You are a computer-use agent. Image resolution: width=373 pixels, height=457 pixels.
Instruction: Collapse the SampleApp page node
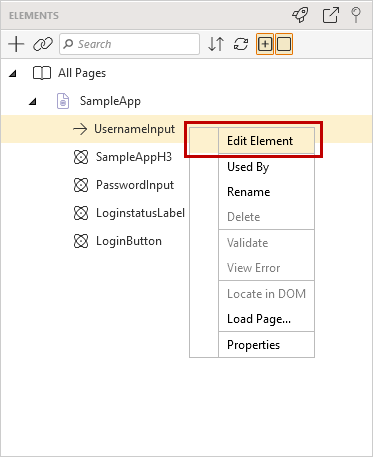pyautogui.click(x=32, y=101)
